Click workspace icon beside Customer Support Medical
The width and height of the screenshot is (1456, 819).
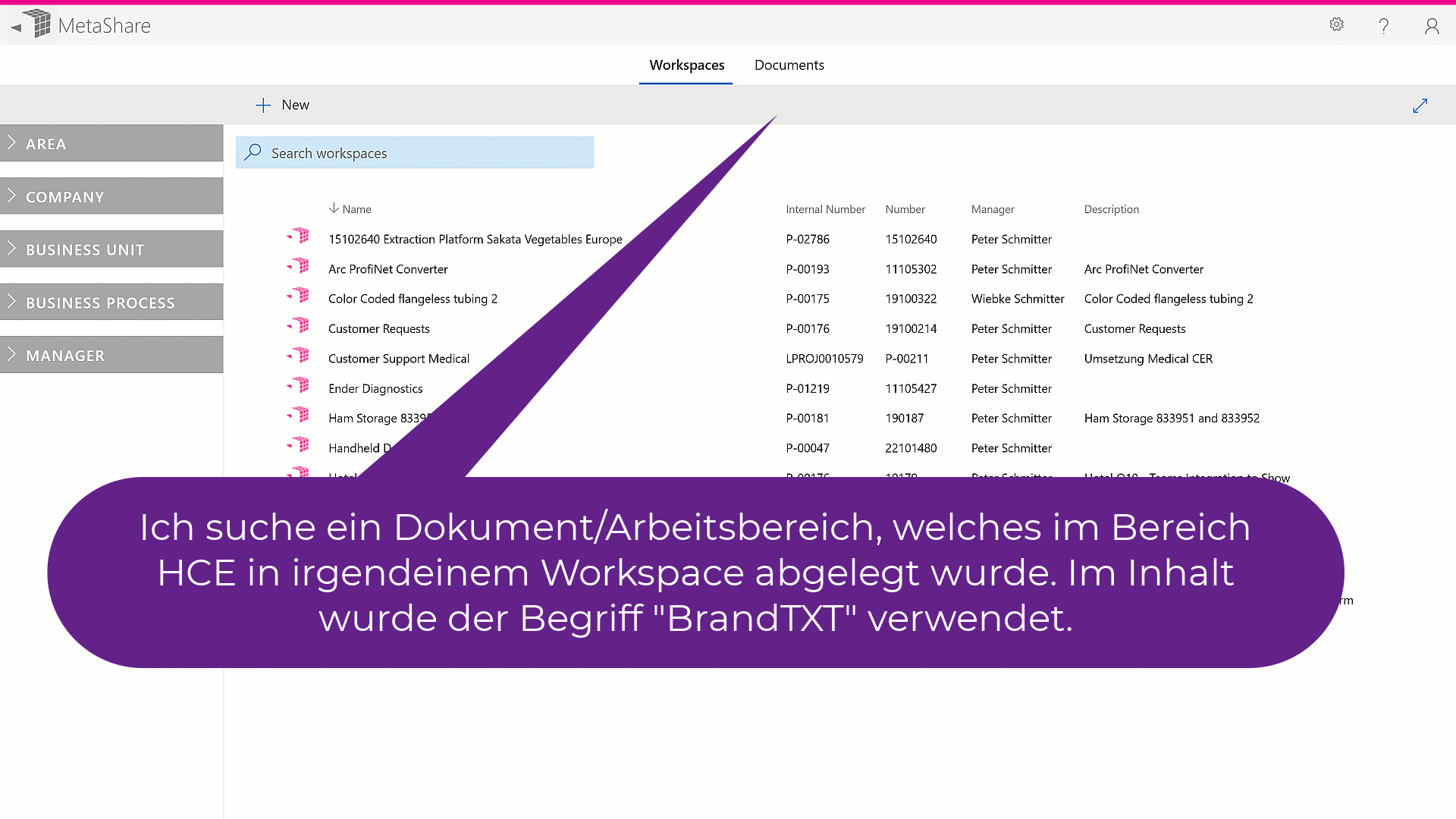coord(300,356)
